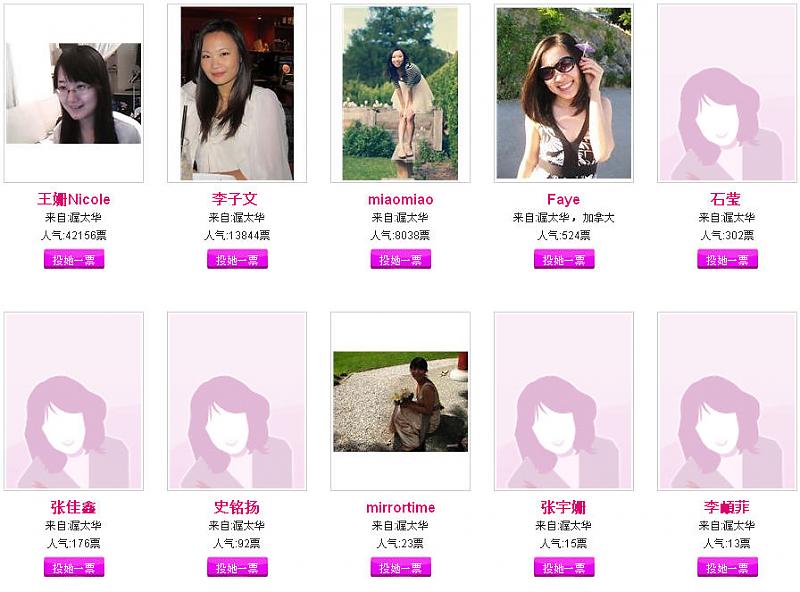Click miaomiao's garden photo thumbnail

point(401,93)
